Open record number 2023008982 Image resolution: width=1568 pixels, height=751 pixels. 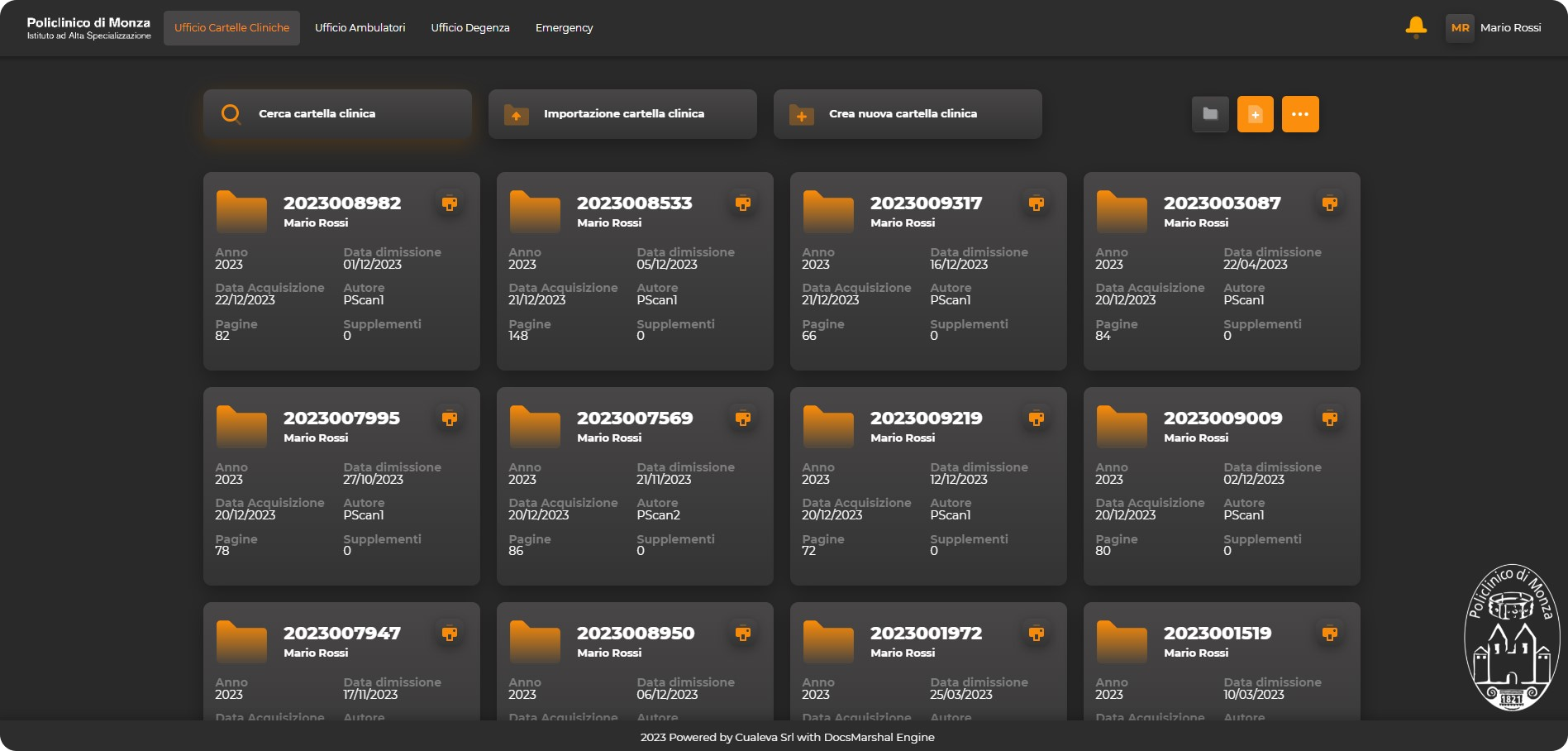click(342, 203)
